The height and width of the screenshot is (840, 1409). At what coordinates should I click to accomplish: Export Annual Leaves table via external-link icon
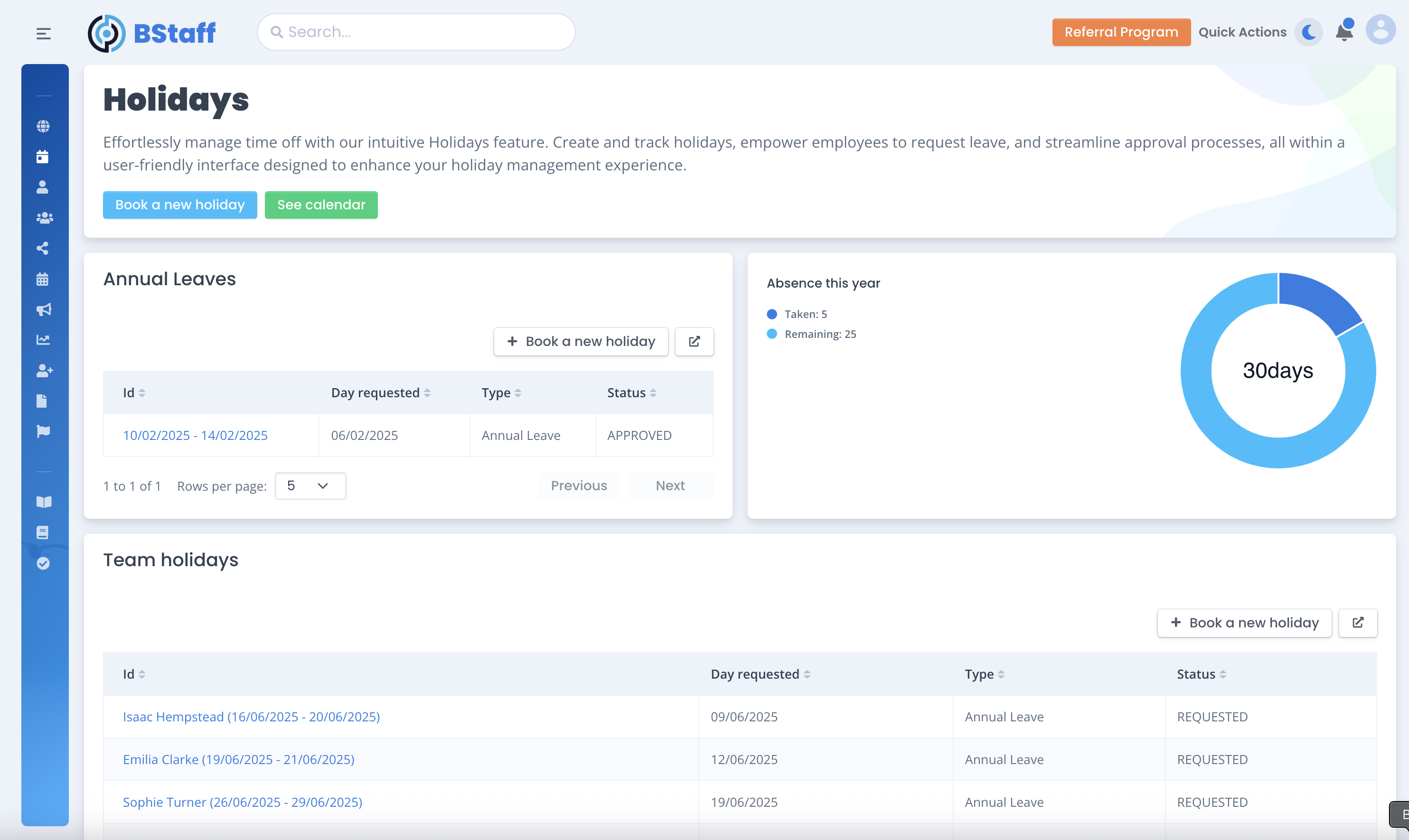pyautogui.click(x=694, y=341)
